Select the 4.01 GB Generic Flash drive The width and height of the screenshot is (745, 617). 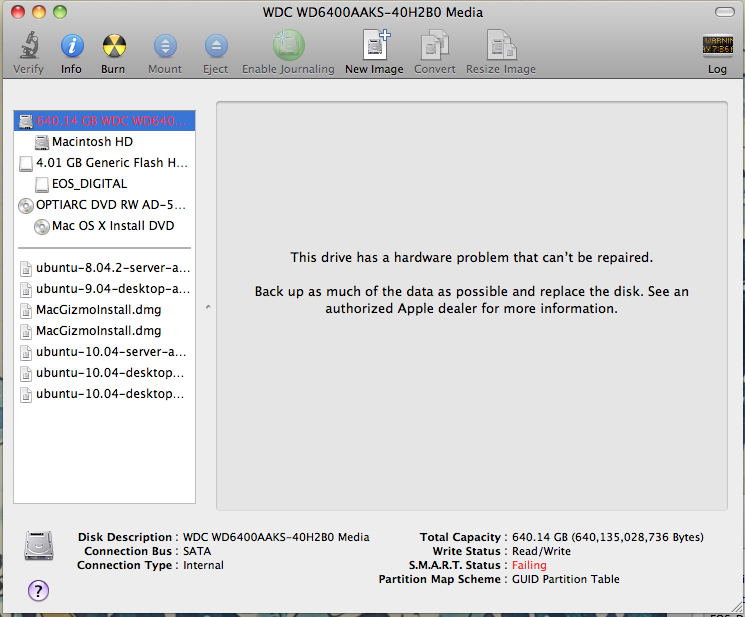pos(105,163)
